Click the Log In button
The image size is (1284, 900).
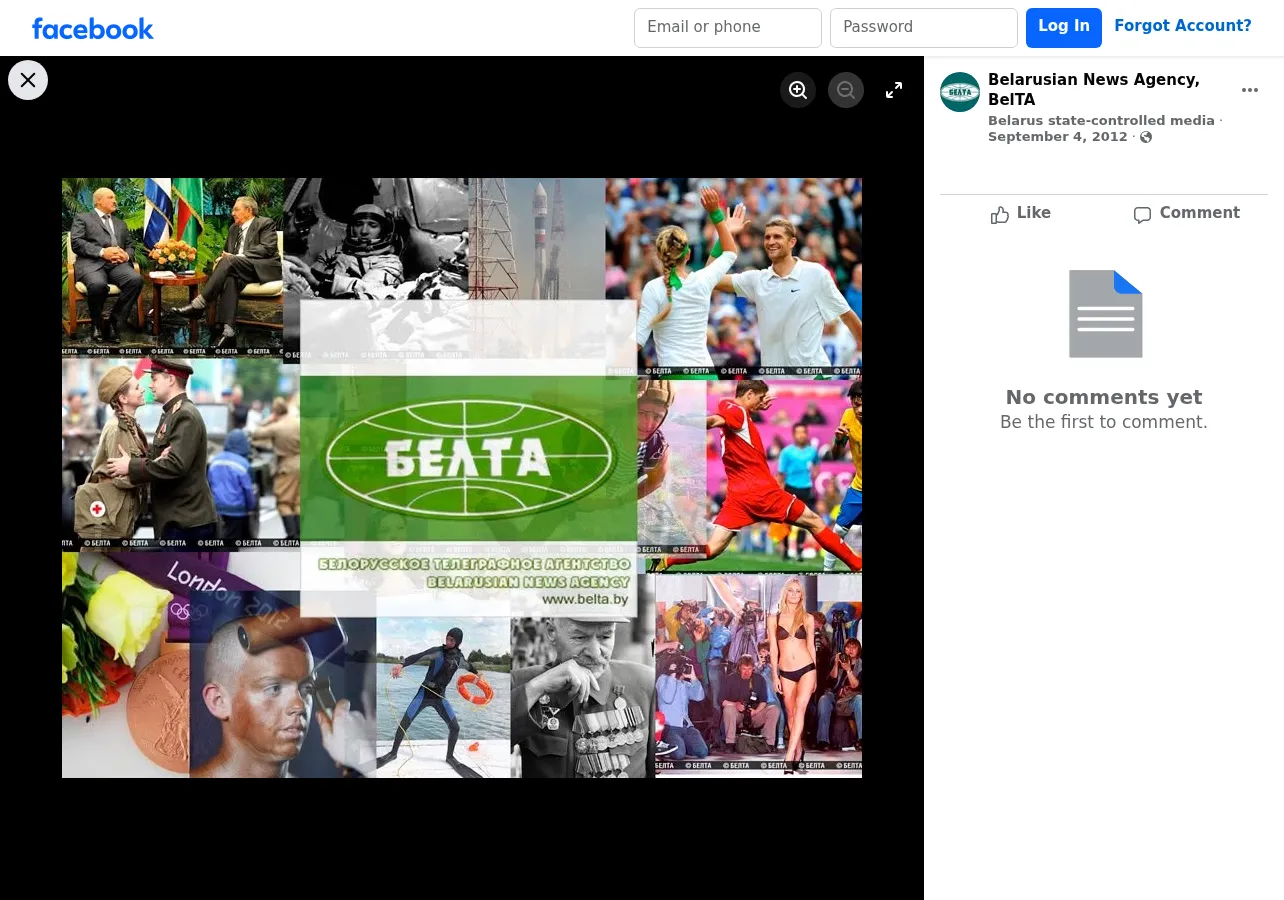pos(1064,28)
